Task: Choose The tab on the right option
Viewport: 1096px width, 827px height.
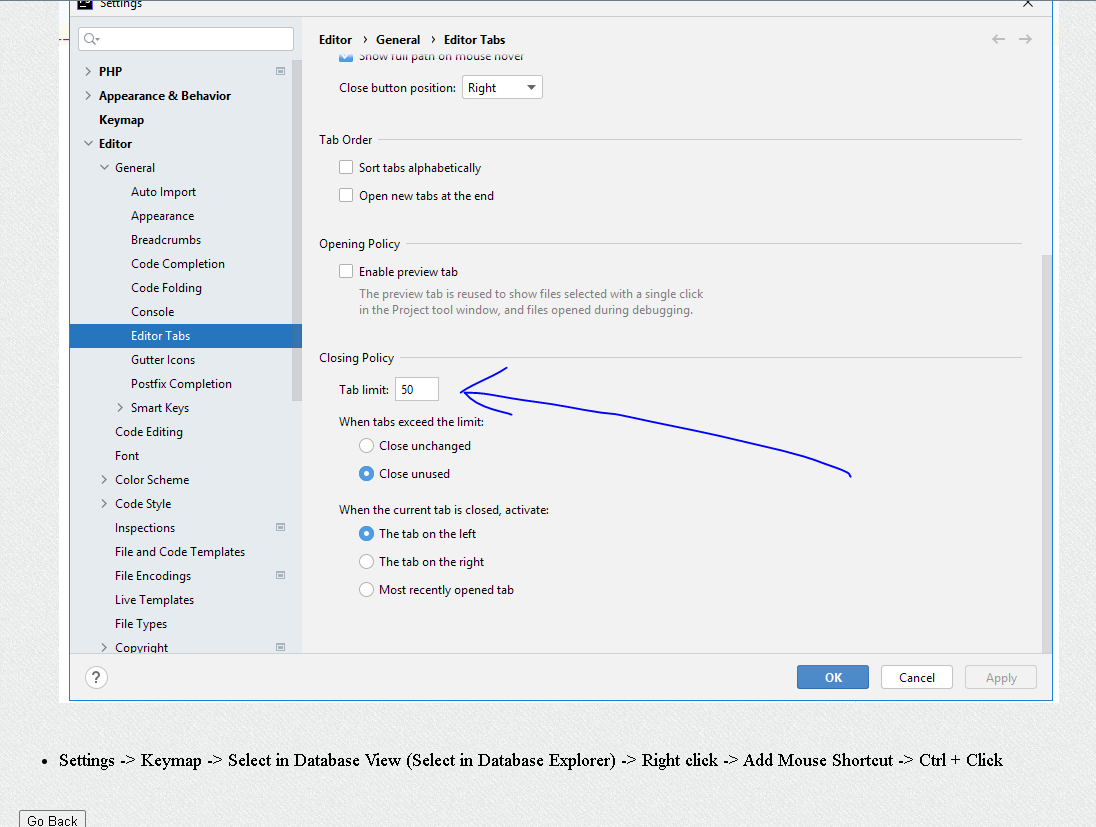Action: pos(366,561)
